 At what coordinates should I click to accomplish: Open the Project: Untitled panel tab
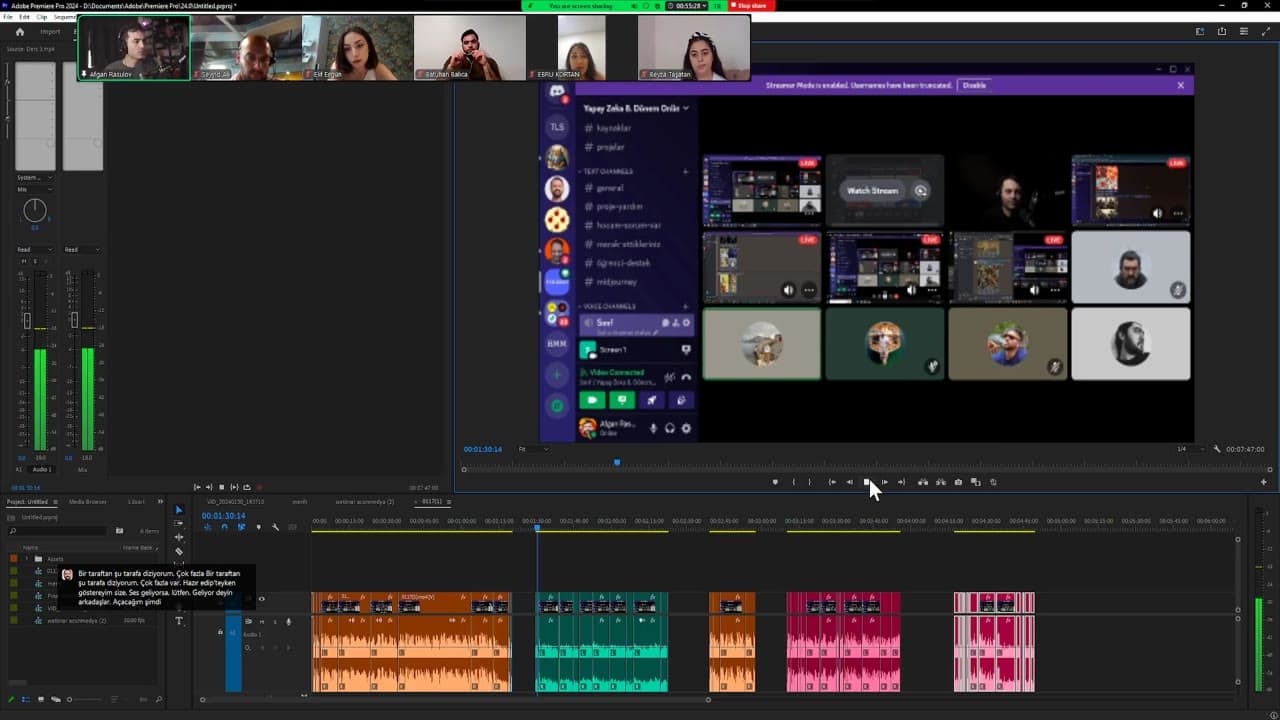pyautogui.click(x=27, y=502)
